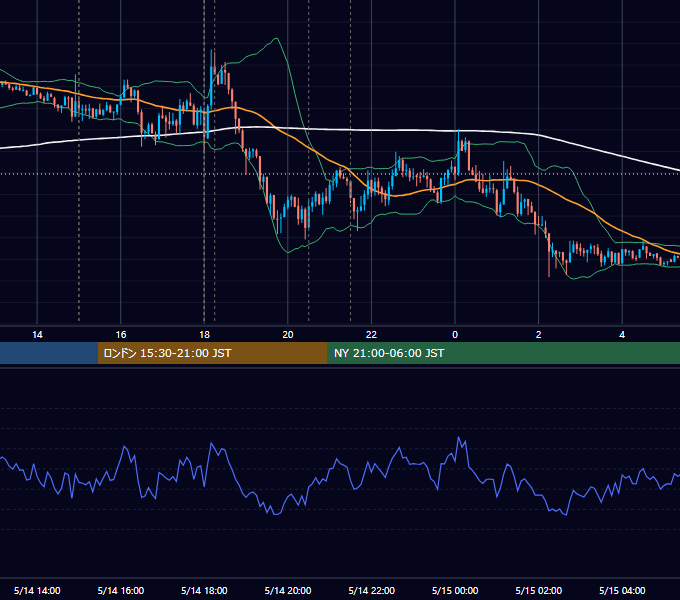Click the 5/14 22:00 time label
Viewport: 680px width, 600px height.
(372, 590)
